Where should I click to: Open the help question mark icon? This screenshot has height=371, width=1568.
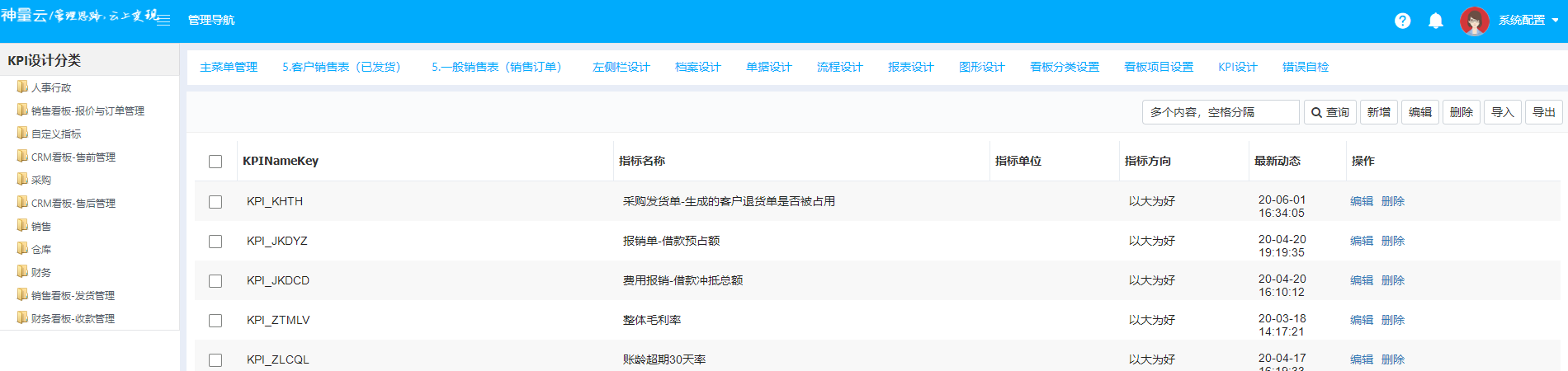[x=1402, y=21]
